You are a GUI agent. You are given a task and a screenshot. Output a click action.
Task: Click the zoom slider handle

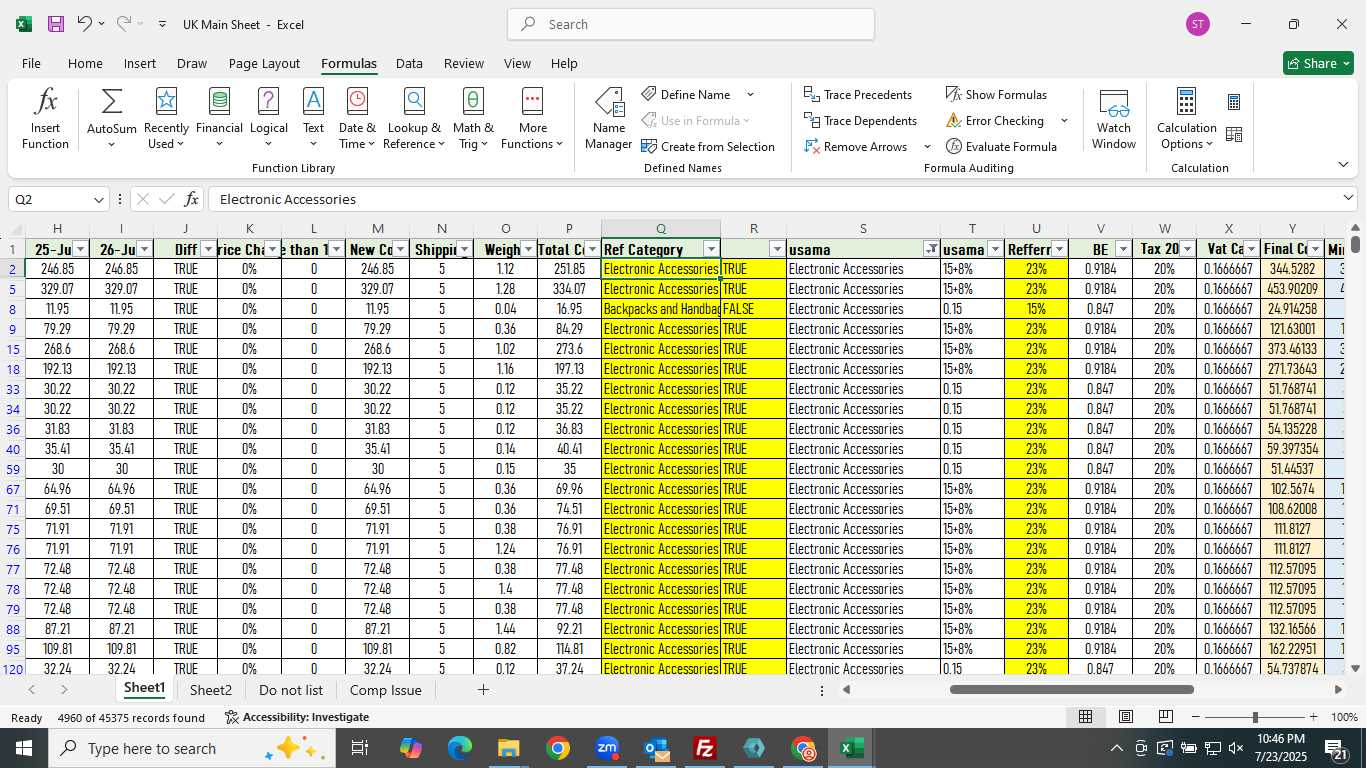click(x=1255, y=717)
